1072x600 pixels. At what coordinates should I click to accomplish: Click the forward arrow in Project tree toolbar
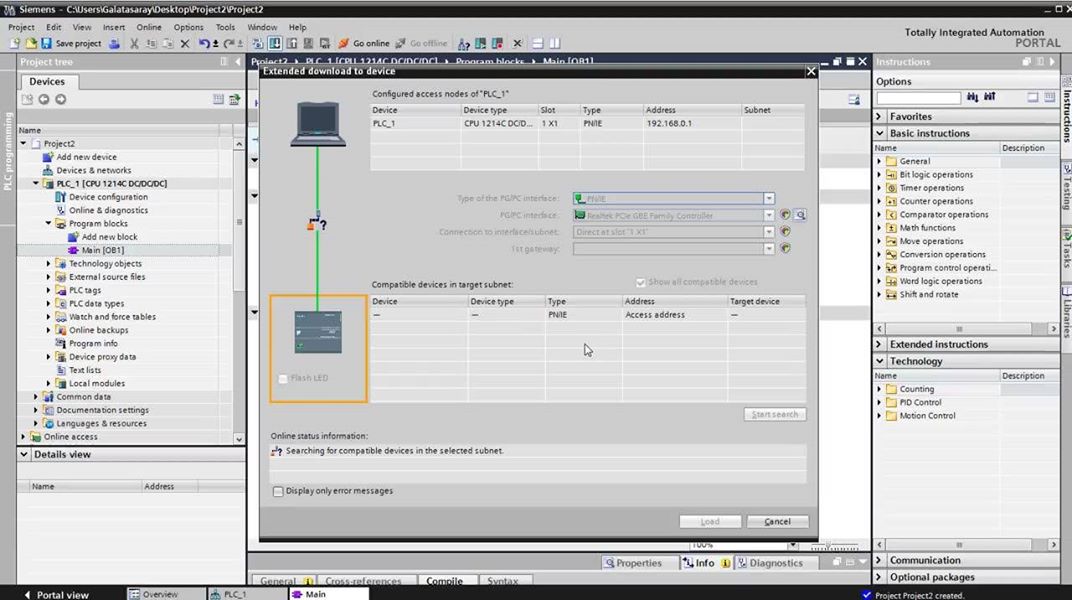(x=61, y=100)
